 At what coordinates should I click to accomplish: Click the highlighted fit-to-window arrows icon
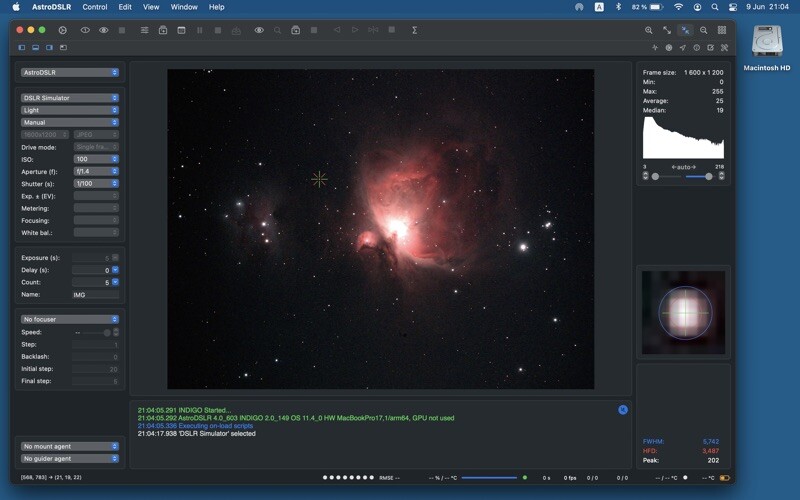[685, 30]
